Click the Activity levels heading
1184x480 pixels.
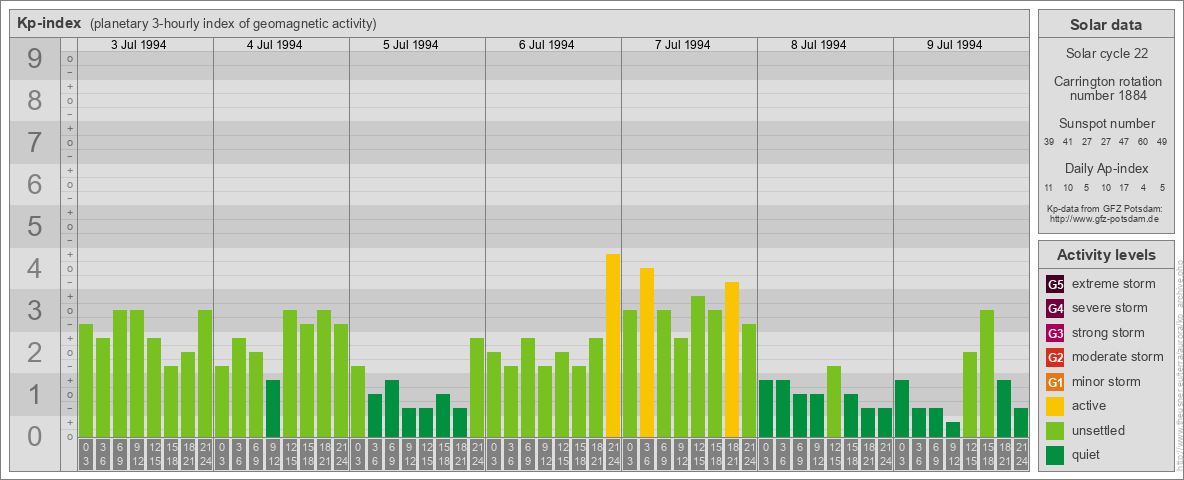coord(1106,255)
